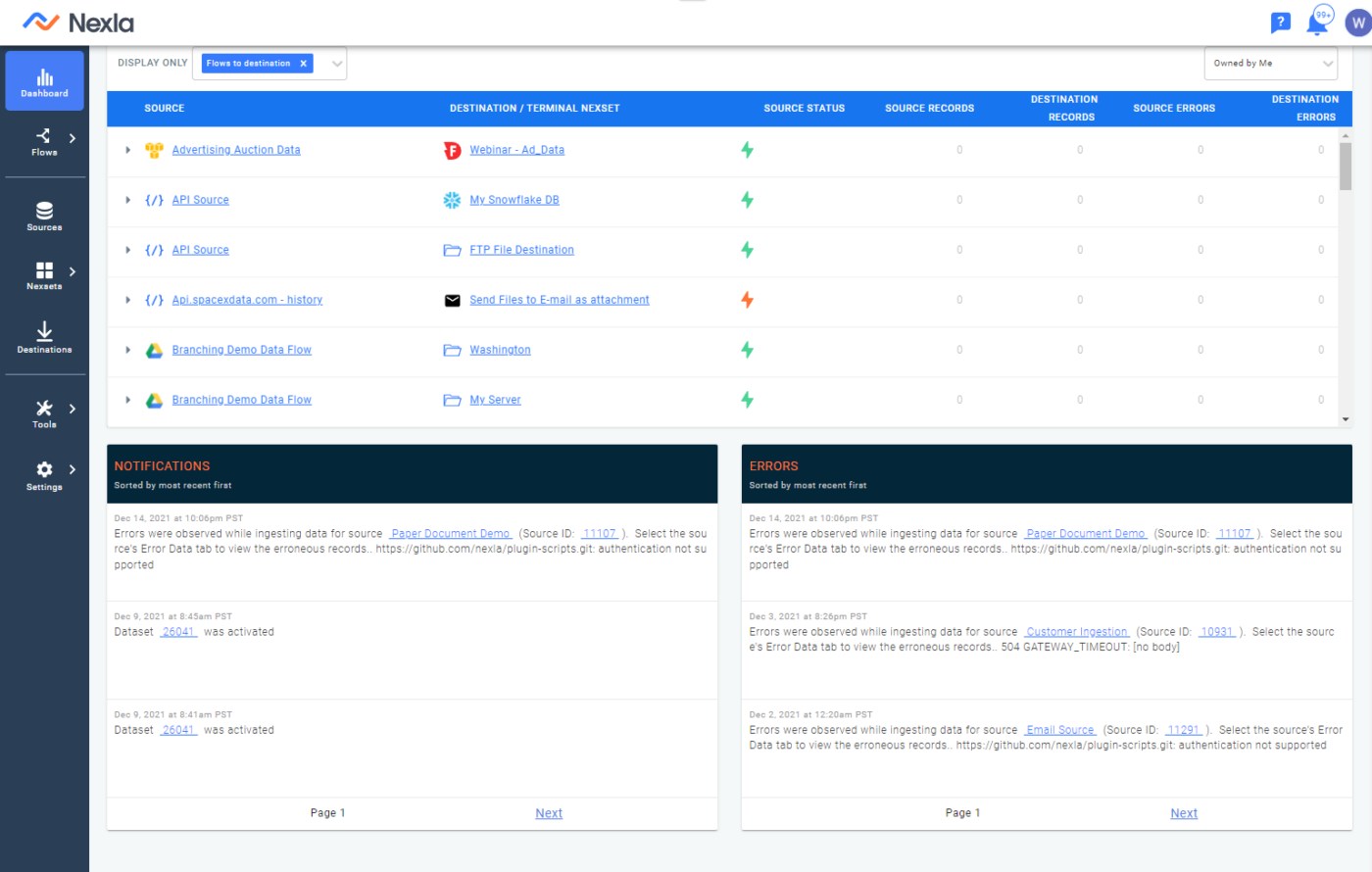Open the Settings menu in the sidebar

pyautogui.click(x=44, y=476)
